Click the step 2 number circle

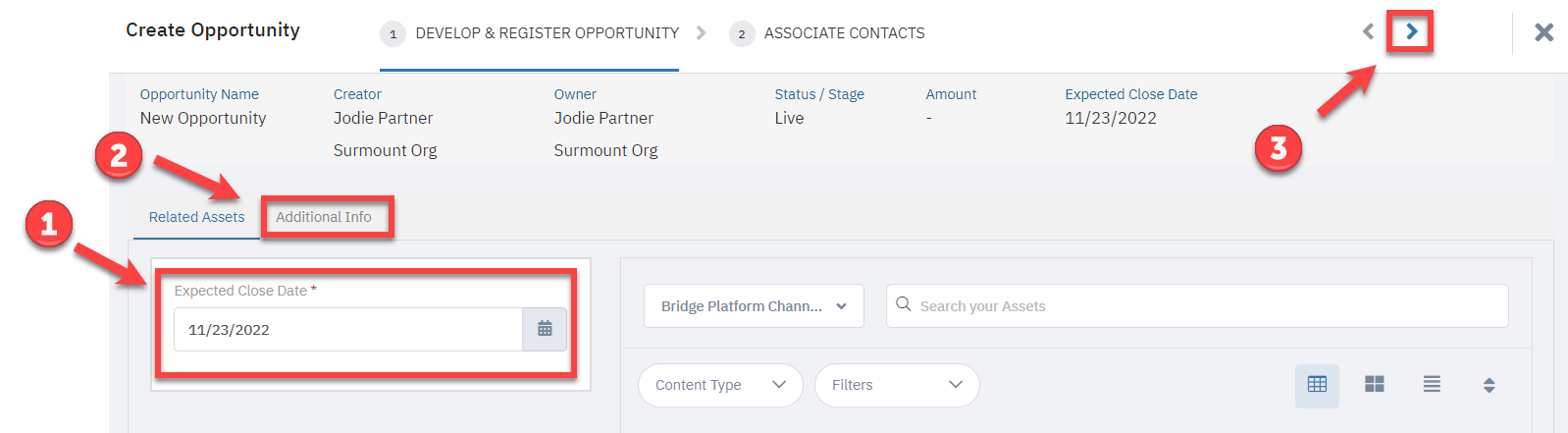pyautogui.click(x=742, y=34)
